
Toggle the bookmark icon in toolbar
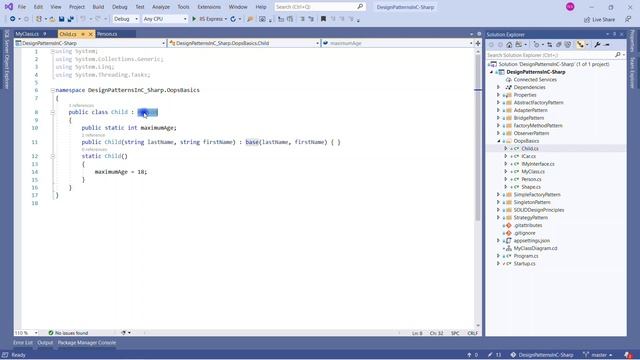coord(323,19)
